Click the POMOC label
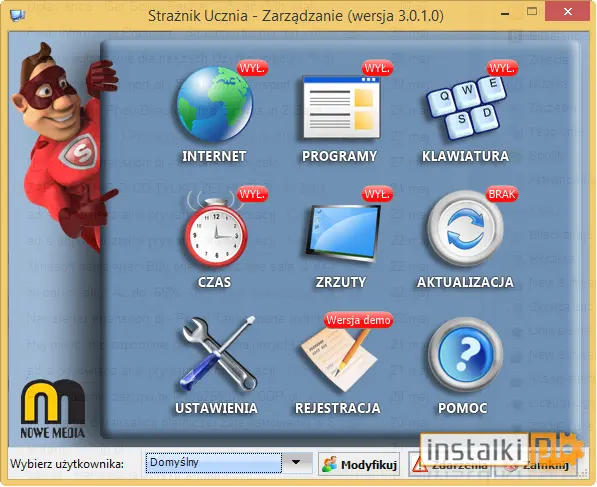 [x=463, y=408]
